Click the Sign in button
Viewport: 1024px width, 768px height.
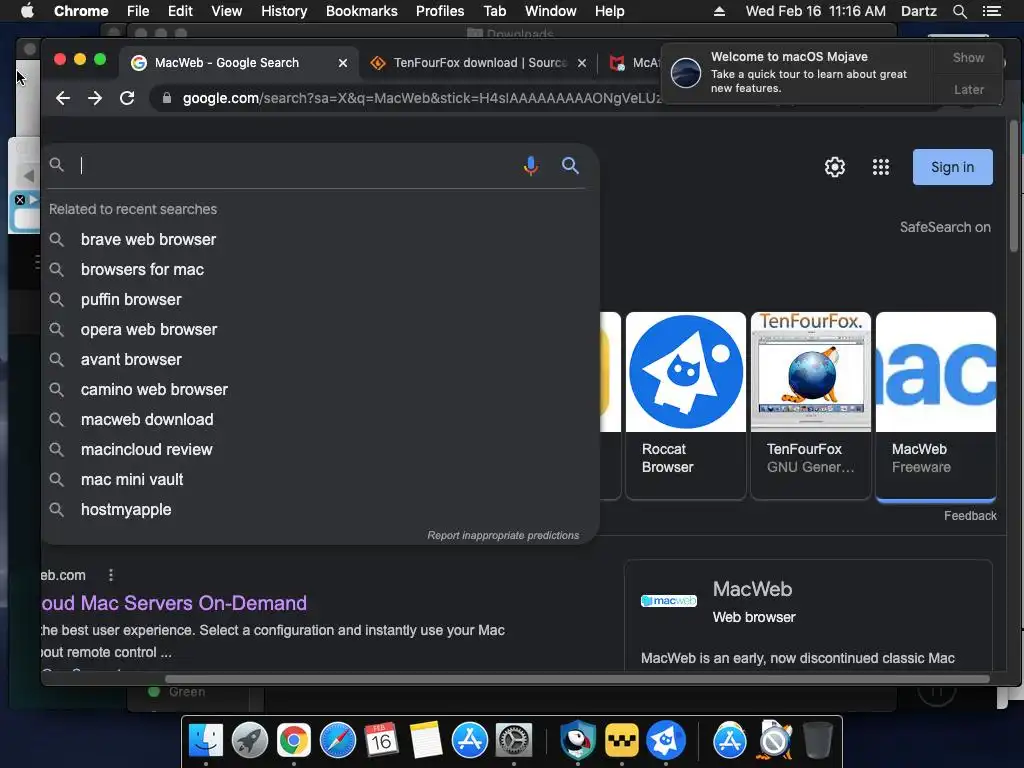[953, 167]
